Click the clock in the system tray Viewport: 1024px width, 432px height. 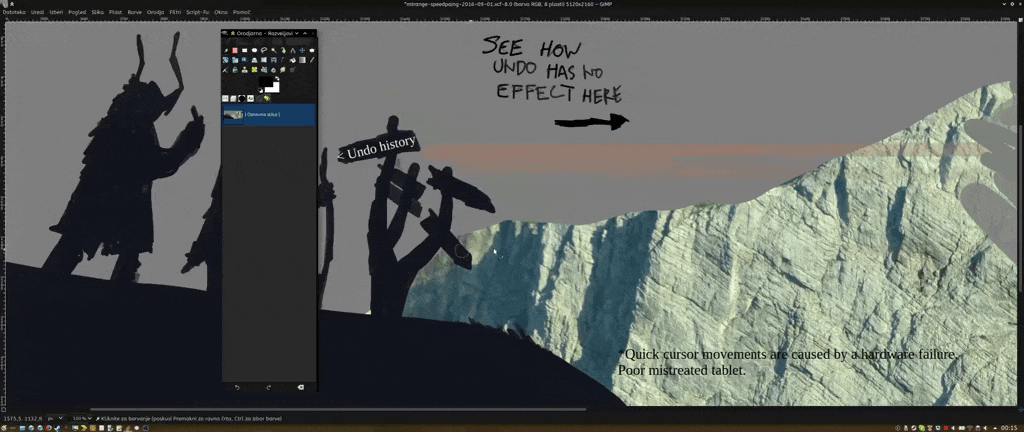(1008, 427)
